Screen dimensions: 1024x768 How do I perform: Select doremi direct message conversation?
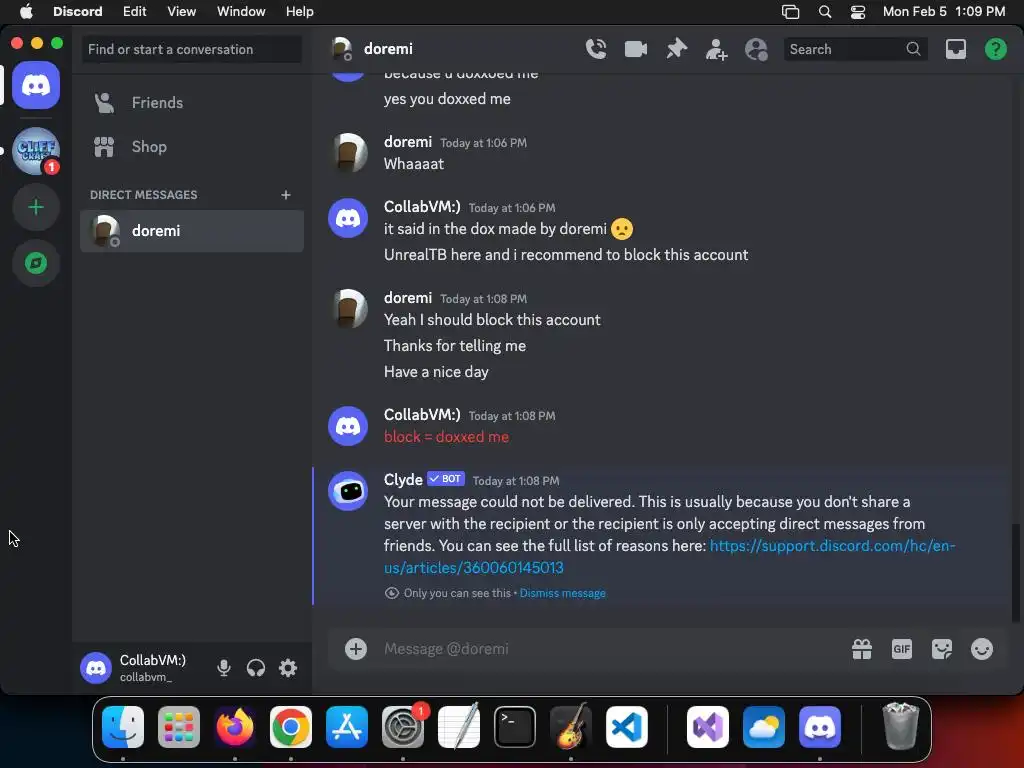(x=191, y=231)
